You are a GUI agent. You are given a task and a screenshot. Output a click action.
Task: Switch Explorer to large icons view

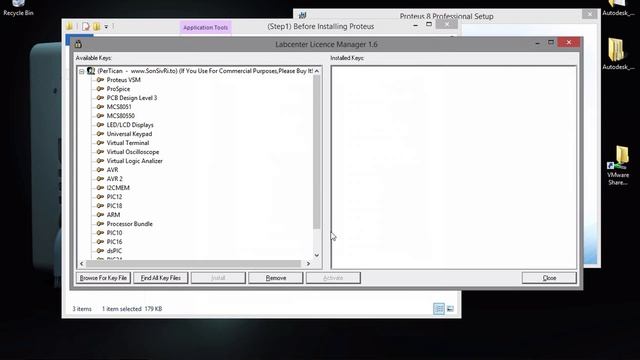click(x=450, y=309)
